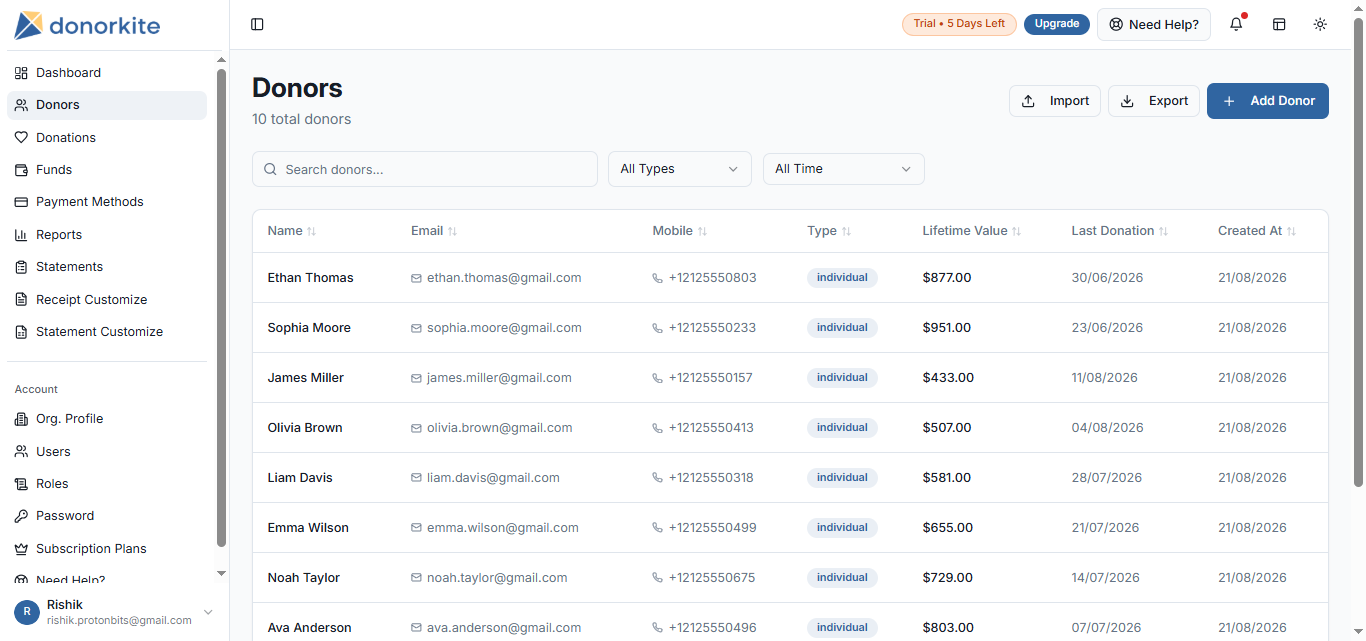Open the notifications bell
Image resolution: width=1366 pixels, height=641 pixels.
[x=1236, y=24]
